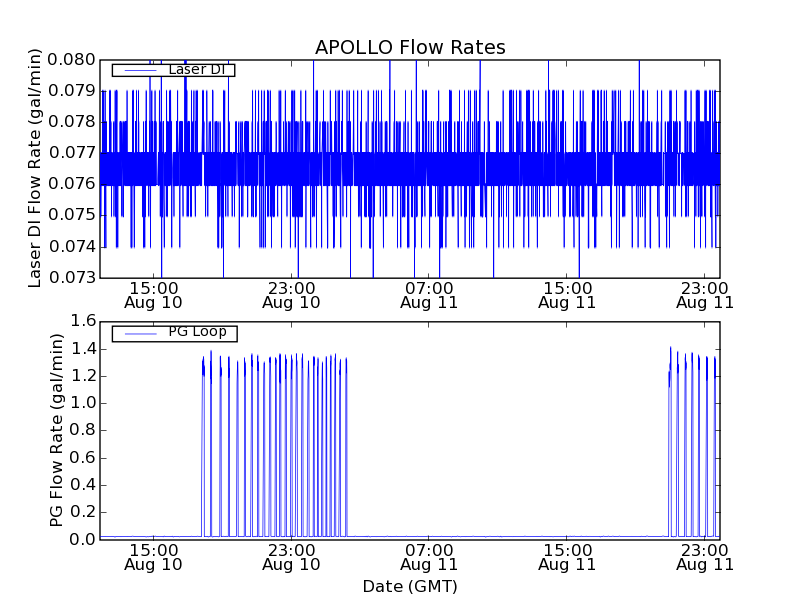Click '23:00 Aug 10' tick under the lower chart

pos(291,556)
